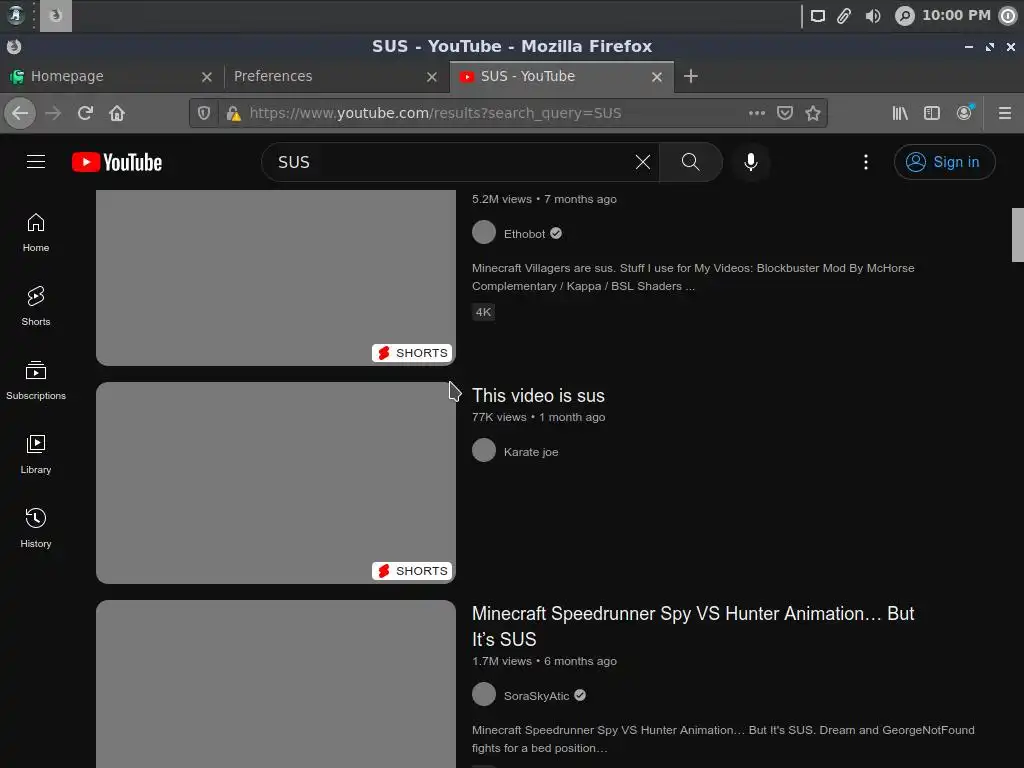Close the Preferences tab

(432, 77)
